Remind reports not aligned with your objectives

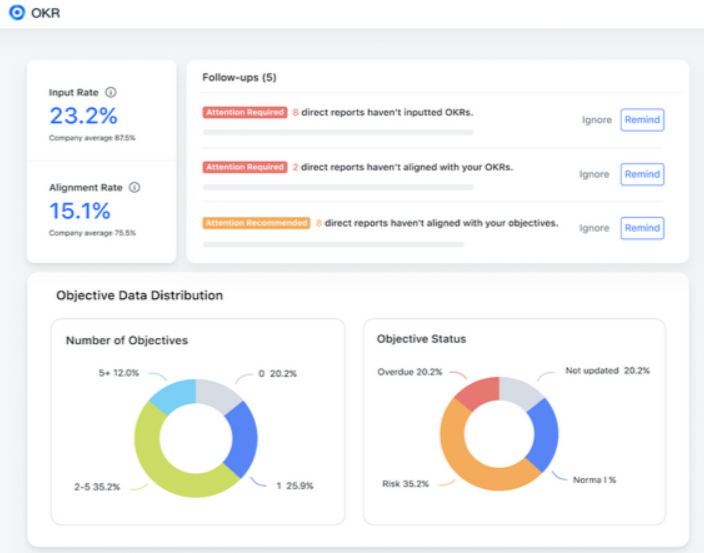click(x=642, y=228)
